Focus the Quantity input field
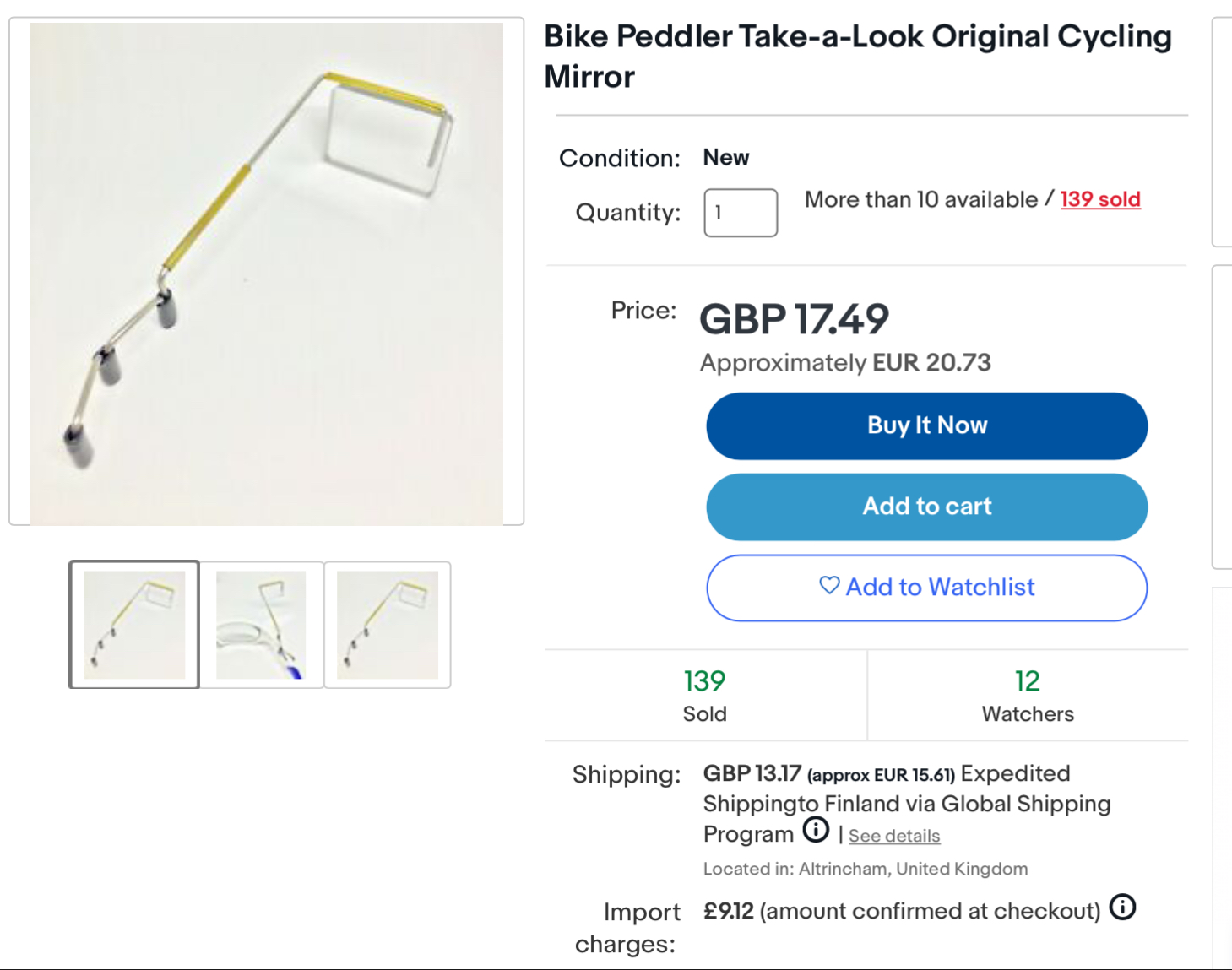The image size is (1232, 970). (741, 213)
